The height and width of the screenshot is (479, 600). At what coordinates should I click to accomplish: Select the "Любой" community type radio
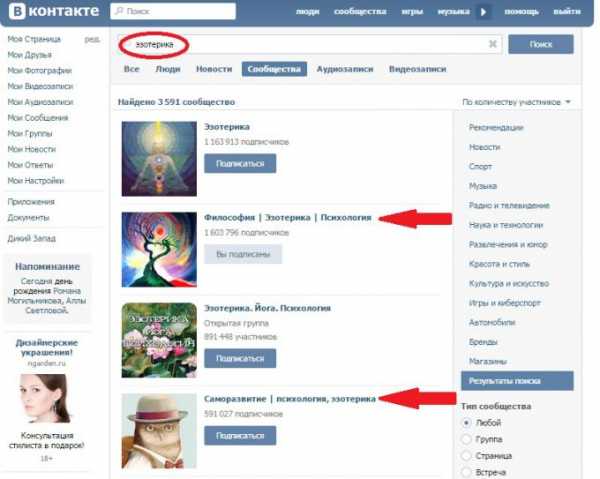[x=466, y=423]
